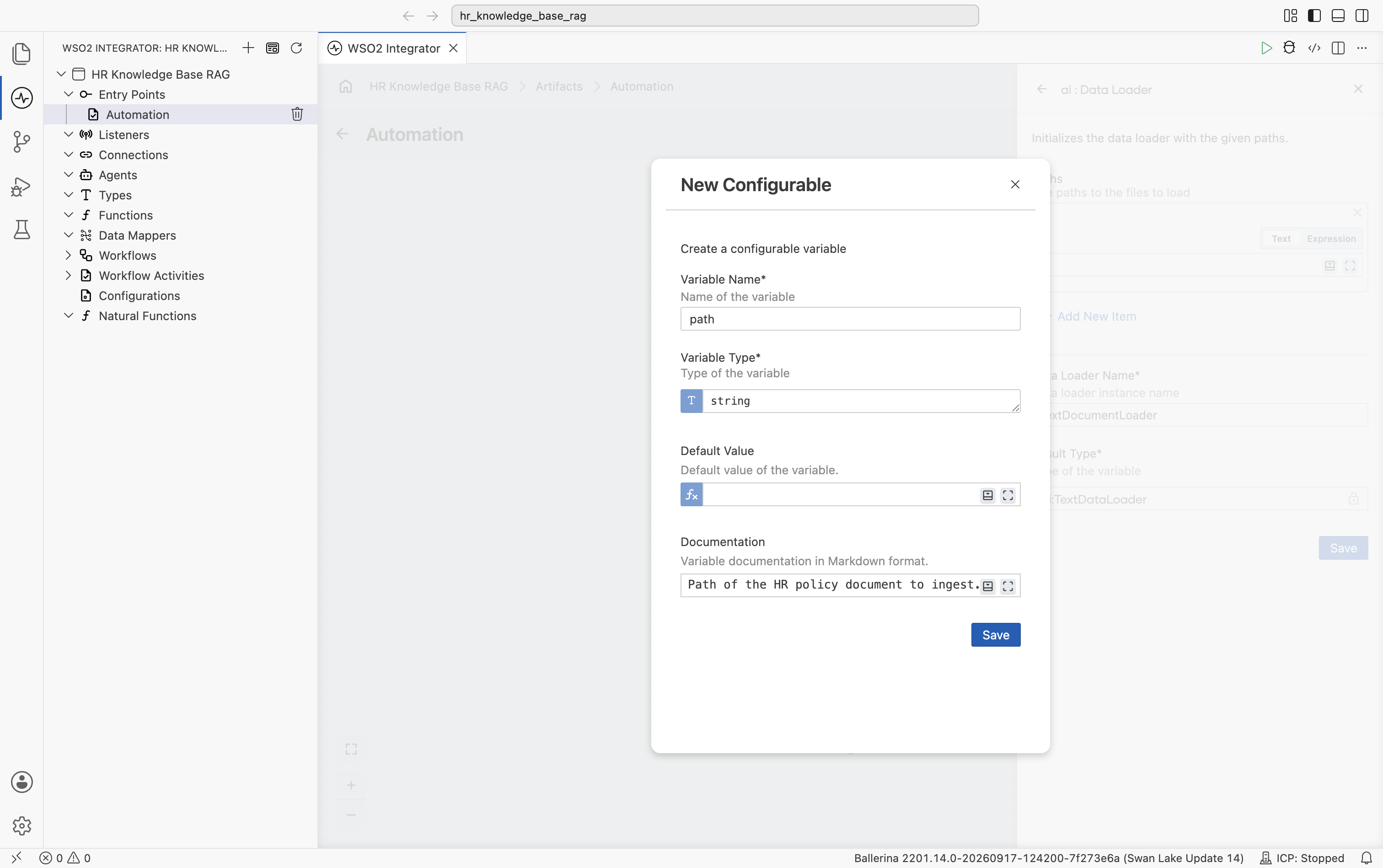Save the new configurable variable
The width and height of the screenshot is (1383, 868).
click(996, 635)
